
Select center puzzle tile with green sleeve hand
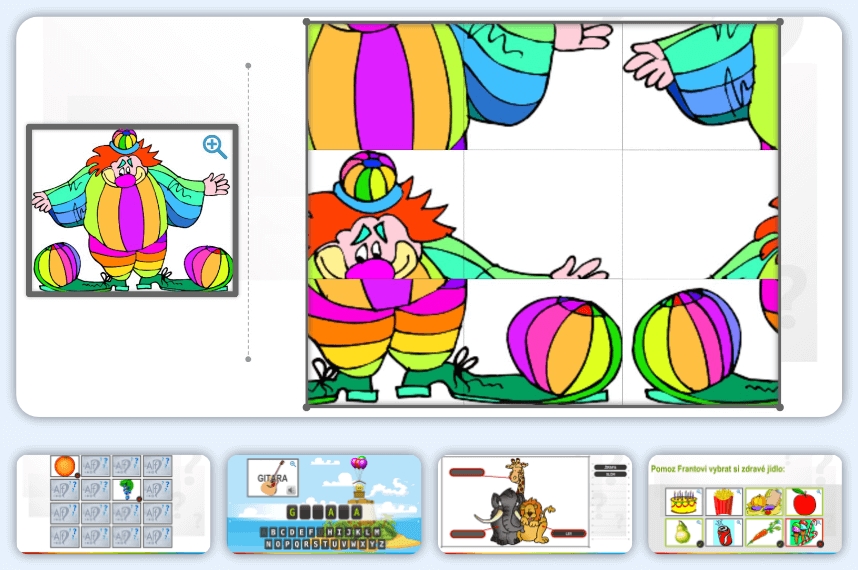coord(543,214)
